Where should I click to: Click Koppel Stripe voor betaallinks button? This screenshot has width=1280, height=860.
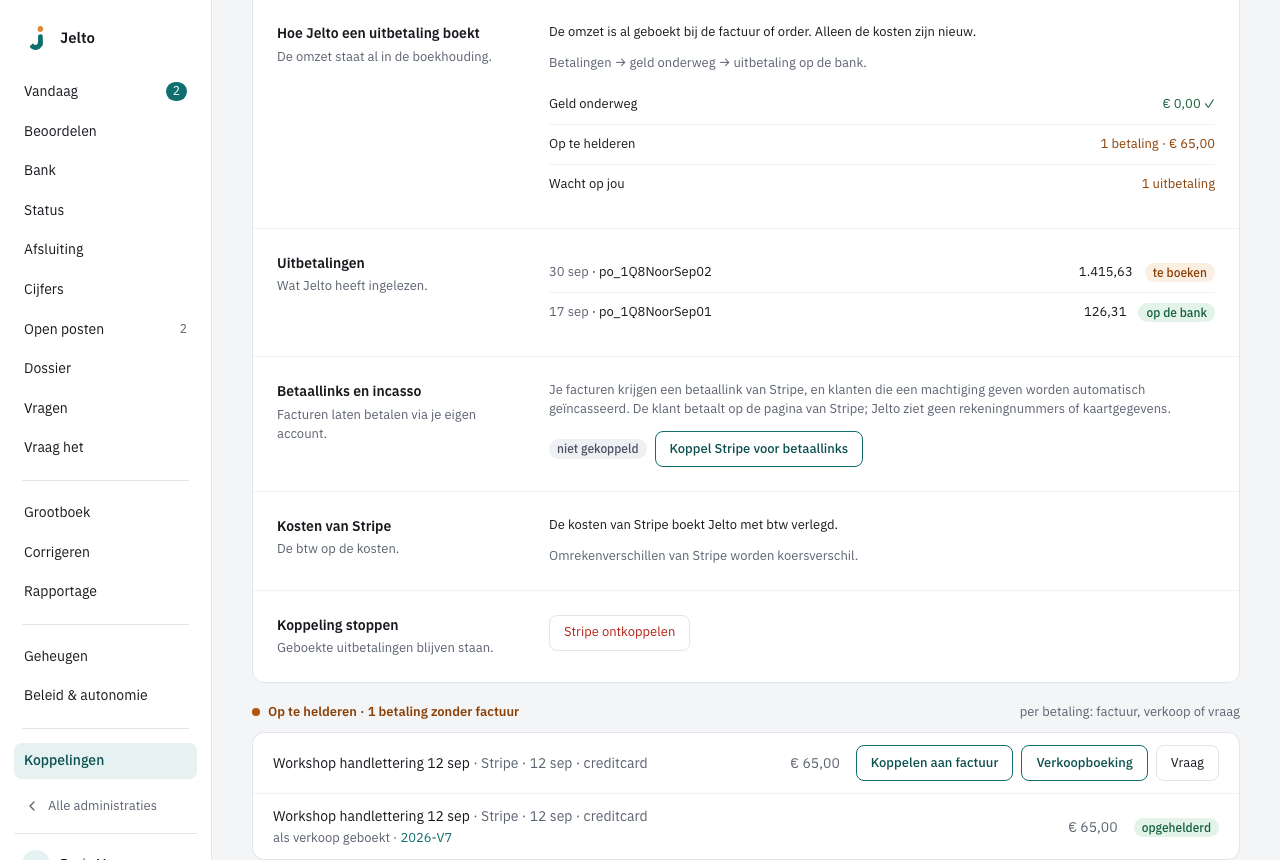[x=759, y=449]
